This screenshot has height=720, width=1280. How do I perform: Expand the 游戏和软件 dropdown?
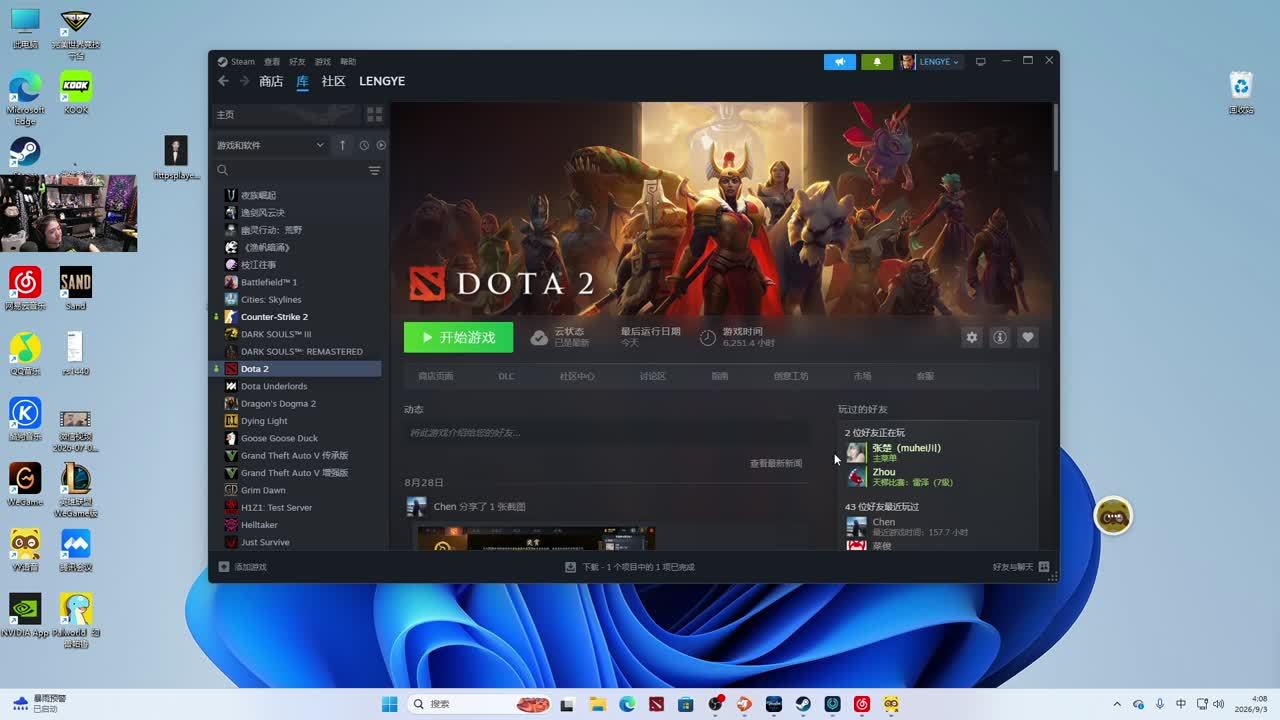point(271,145)
